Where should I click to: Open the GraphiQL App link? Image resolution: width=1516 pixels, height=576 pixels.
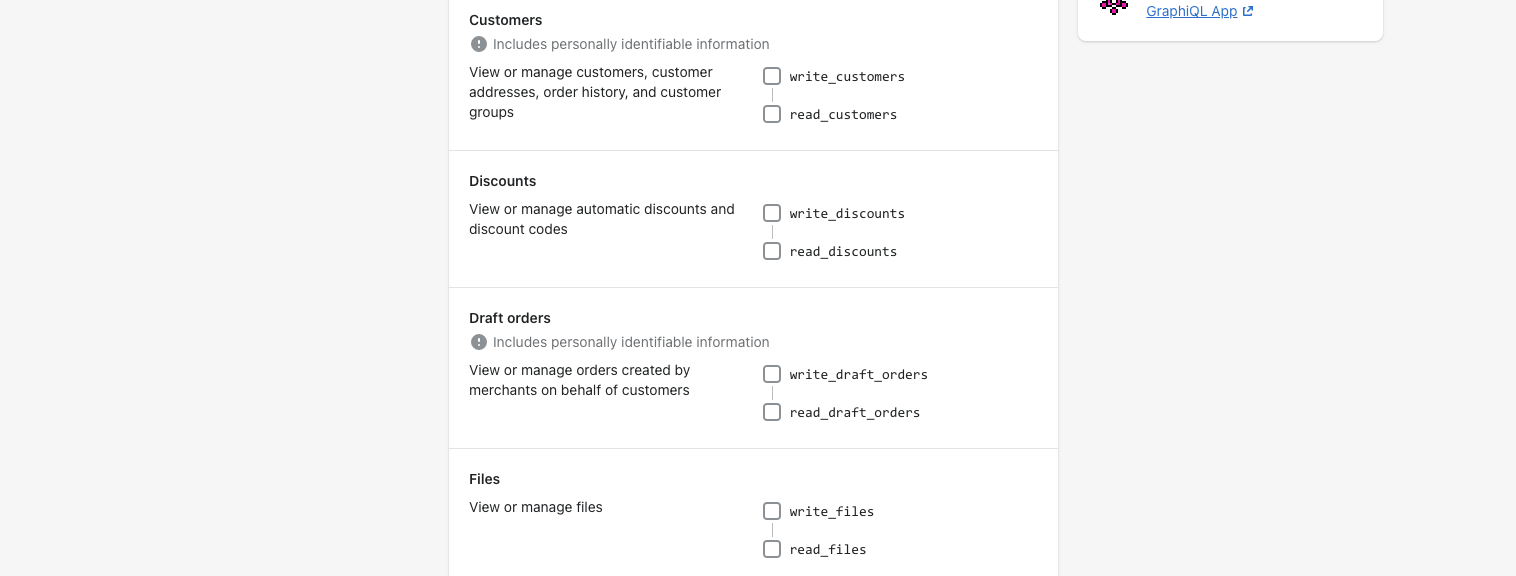(1192, 12)
